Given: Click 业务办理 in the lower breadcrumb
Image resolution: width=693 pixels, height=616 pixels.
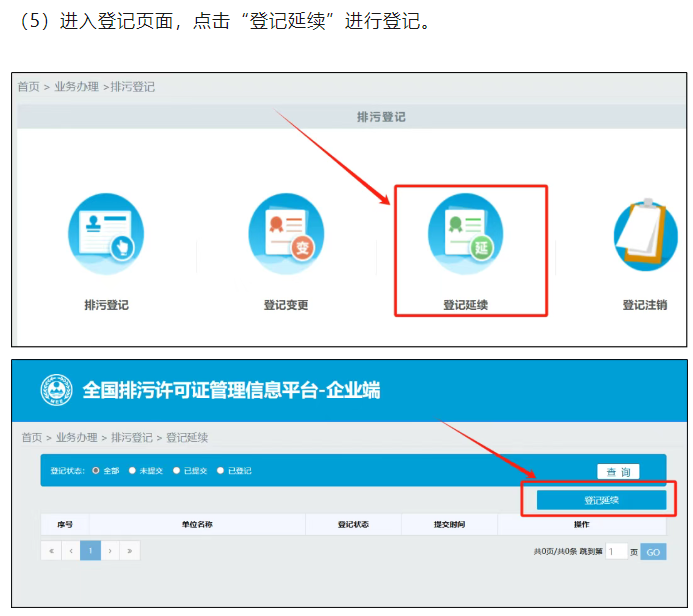Looking at the screenshot, I should coord(76,438).
